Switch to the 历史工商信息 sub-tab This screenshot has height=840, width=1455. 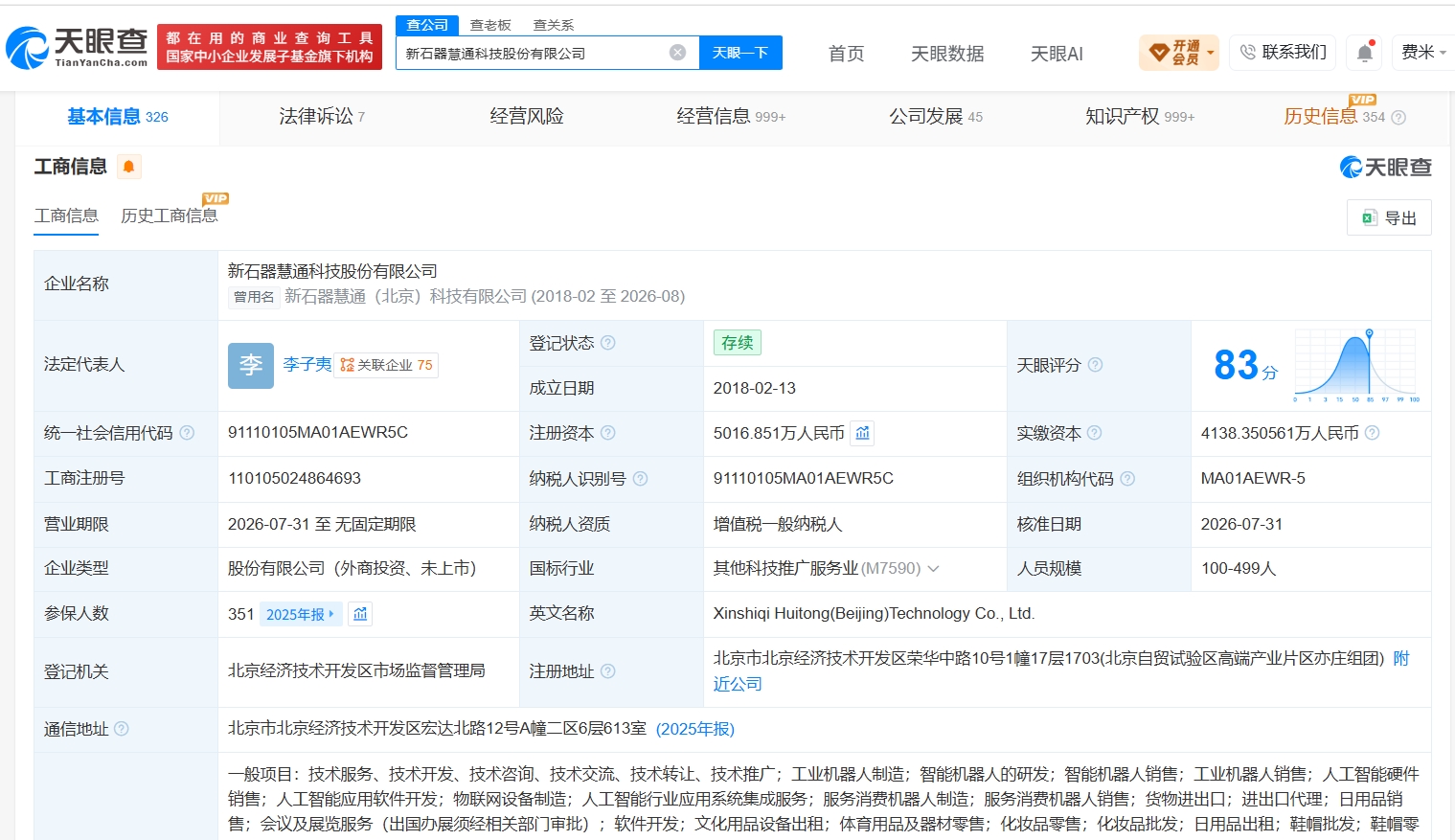coord(170,216)
